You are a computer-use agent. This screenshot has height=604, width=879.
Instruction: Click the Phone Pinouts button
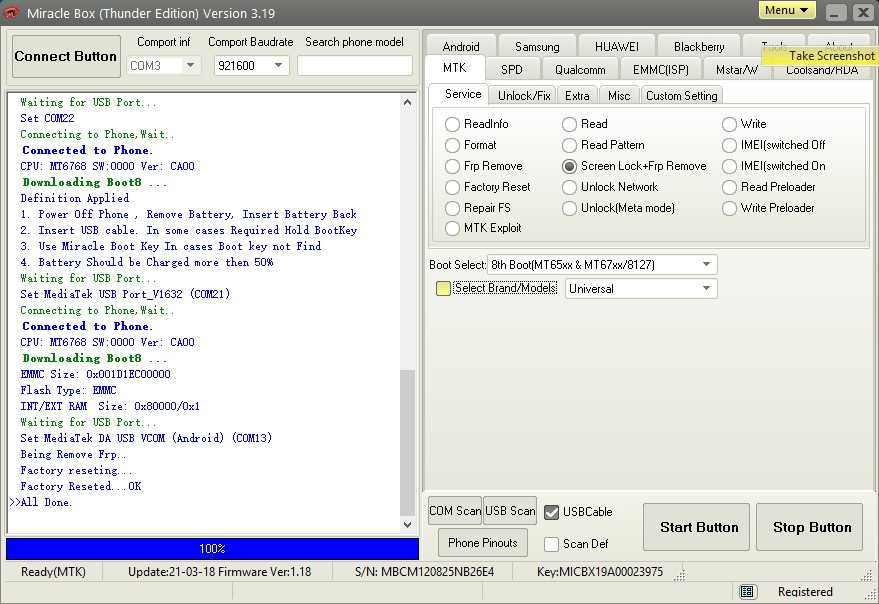[x=483, y=543]
